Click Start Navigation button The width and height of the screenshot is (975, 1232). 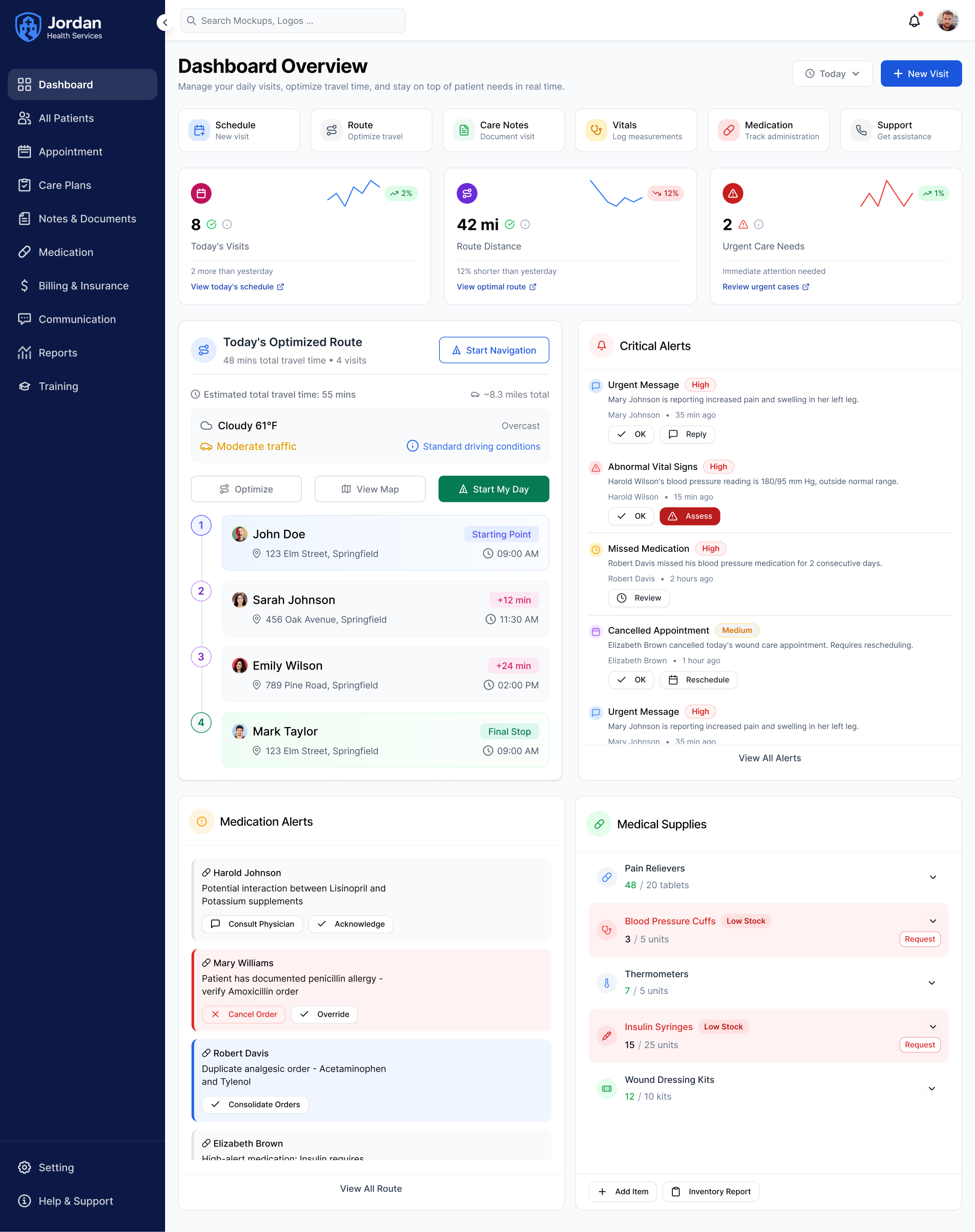[x=494, y=350]
